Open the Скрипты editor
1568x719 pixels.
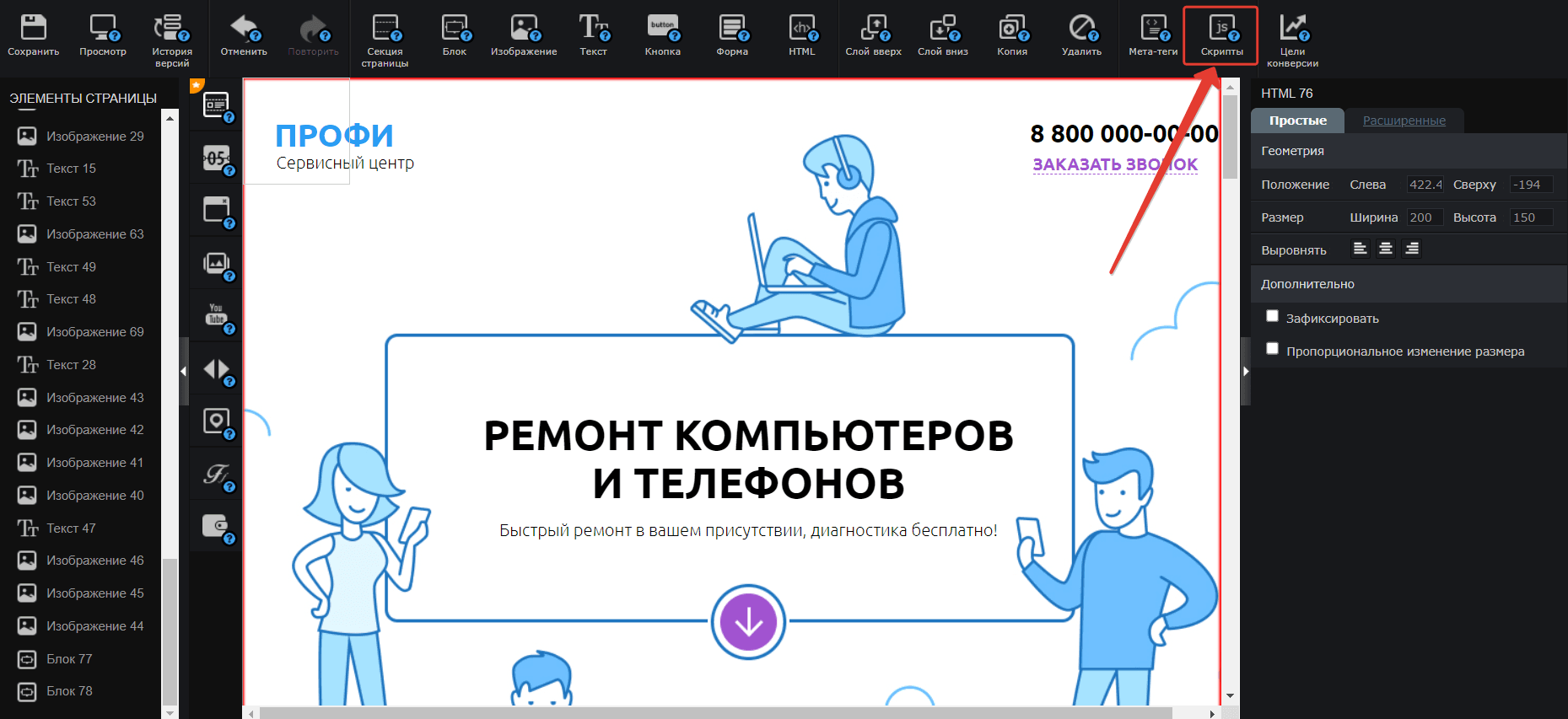click(x=1221, y=35)
